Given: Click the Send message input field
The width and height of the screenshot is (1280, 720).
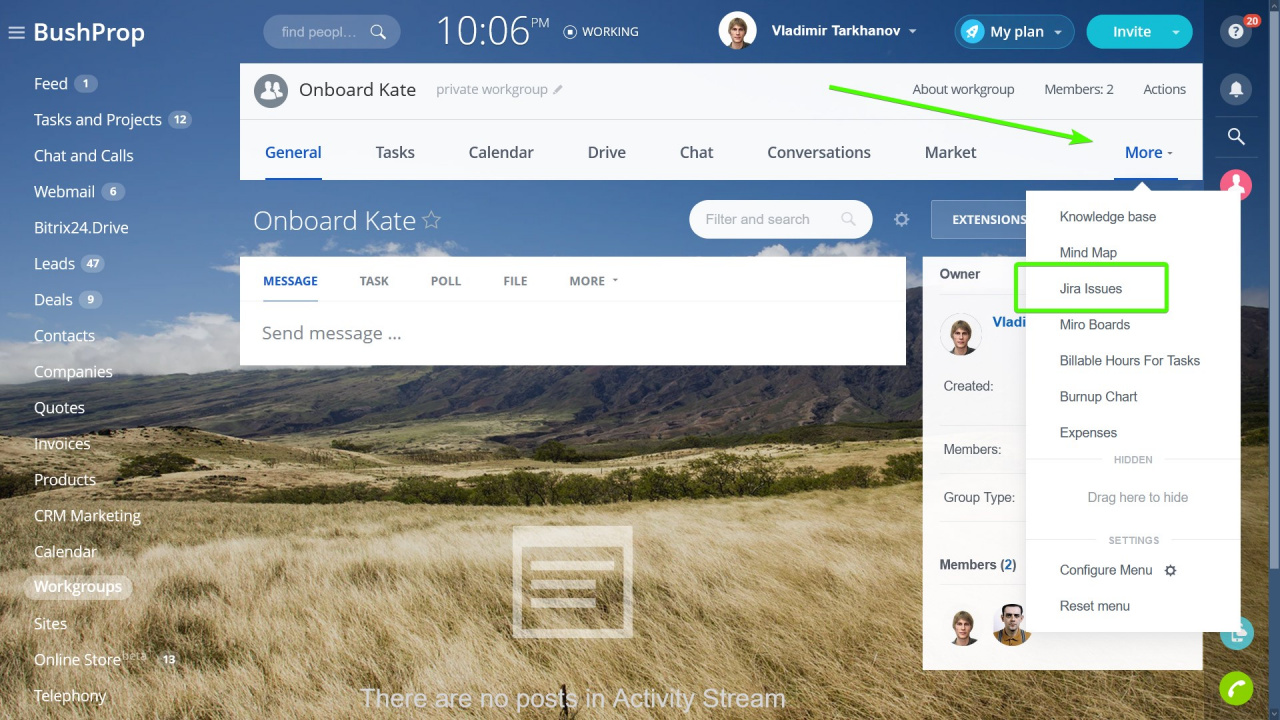Looking at the screenshot, I should point(573,334).
